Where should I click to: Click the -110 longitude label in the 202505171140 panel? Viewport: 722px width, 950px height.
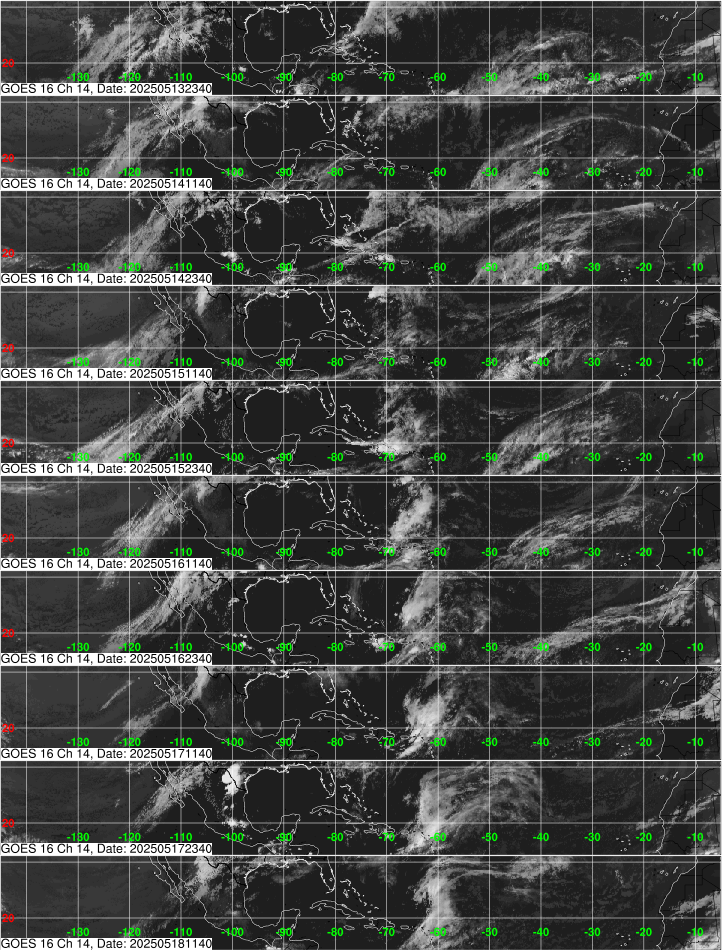coord(180,742)
